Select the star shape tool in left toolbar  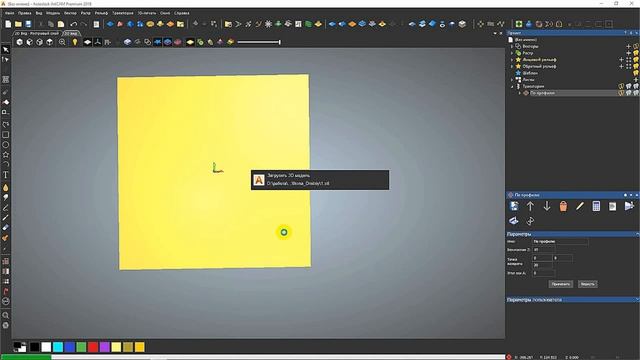[x=6, y=155]
